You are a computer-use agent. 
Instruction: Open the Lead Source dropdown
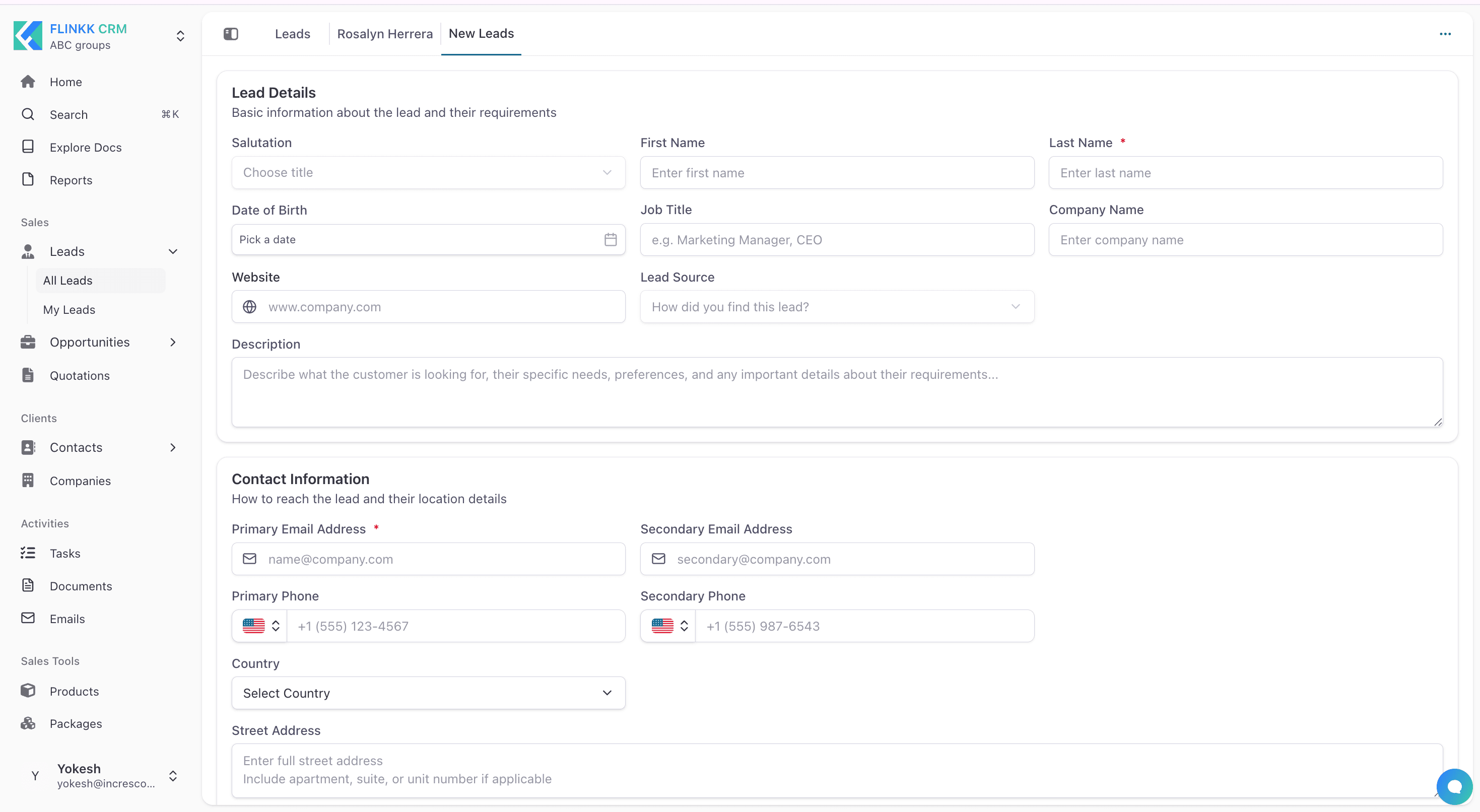837,307
